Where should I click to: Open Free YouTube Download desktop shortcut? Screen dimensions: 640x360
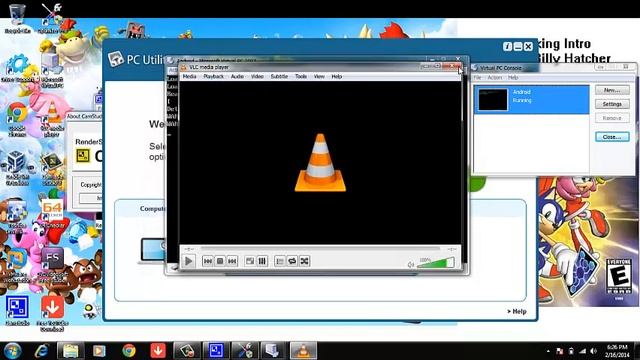point(52,313)
